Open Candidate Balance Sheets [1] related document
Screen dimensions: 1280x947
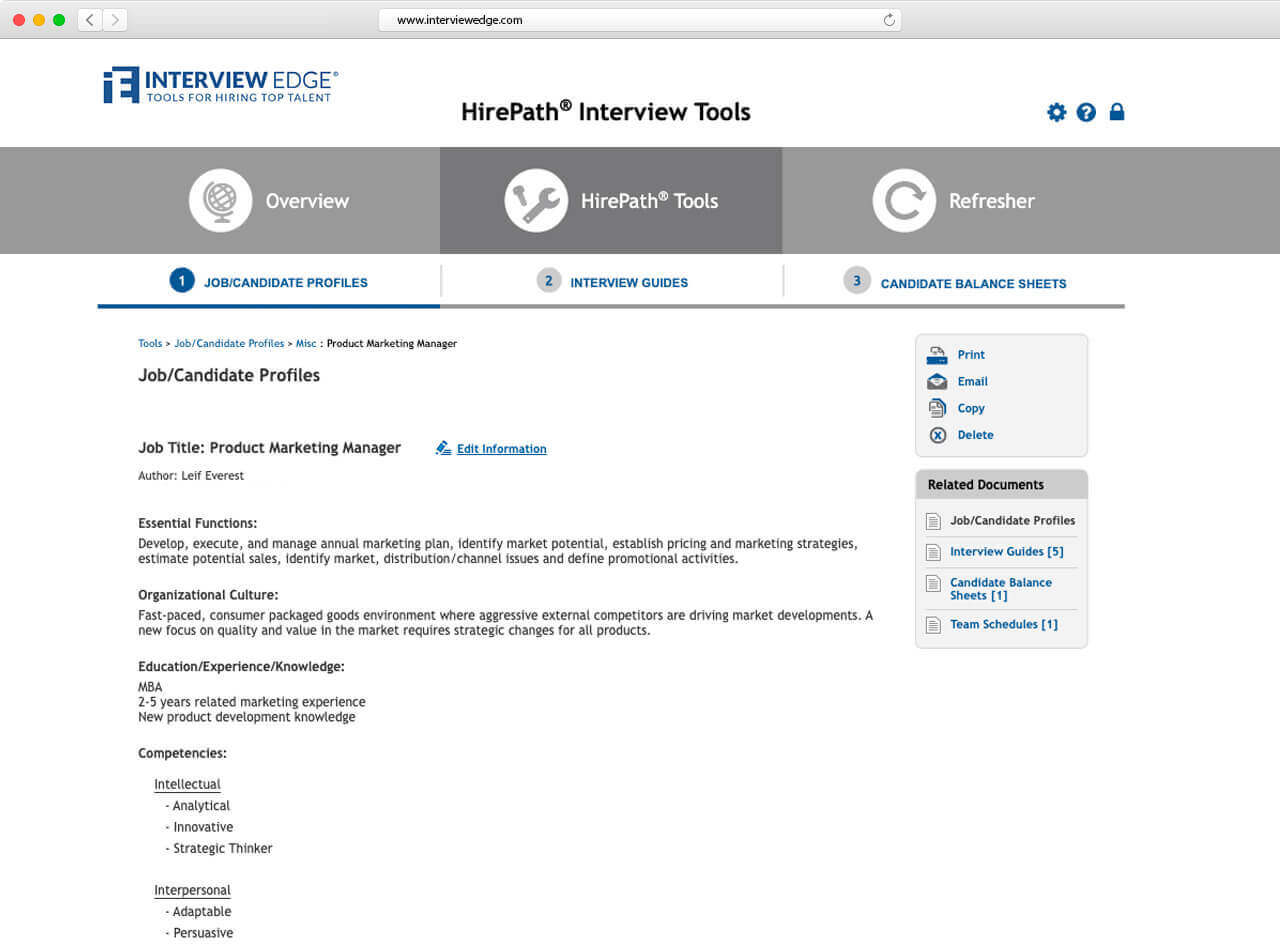[x=1001, y=589]
